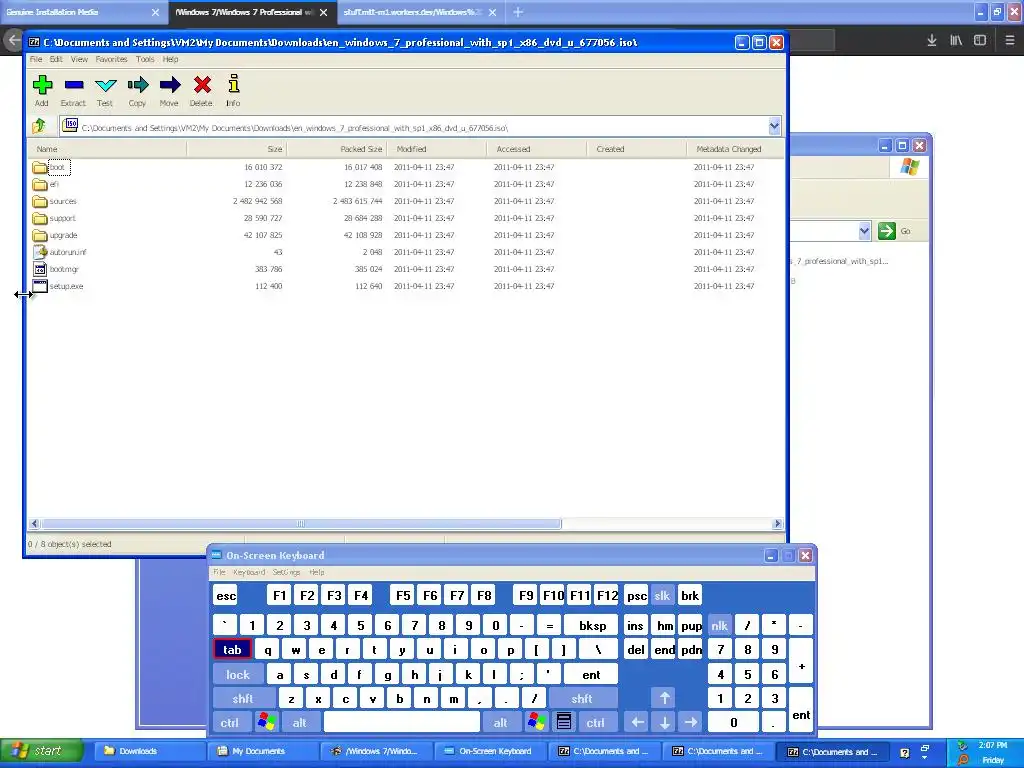1024x768 pixels.
Task: Open On-Screen Keyboard's Keyboard menu
Action: coord(249,572)
